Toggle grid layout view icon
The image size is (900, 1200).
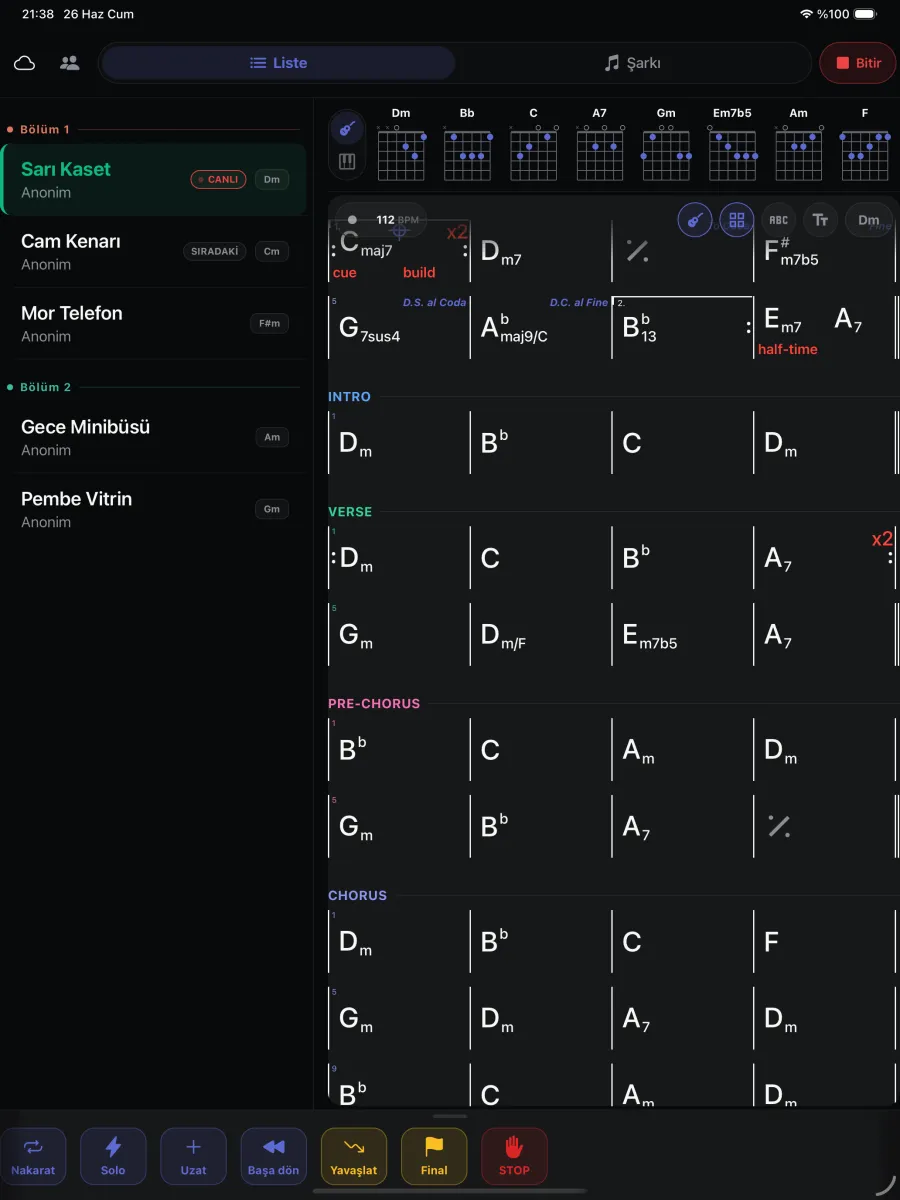tap(737, 220)
